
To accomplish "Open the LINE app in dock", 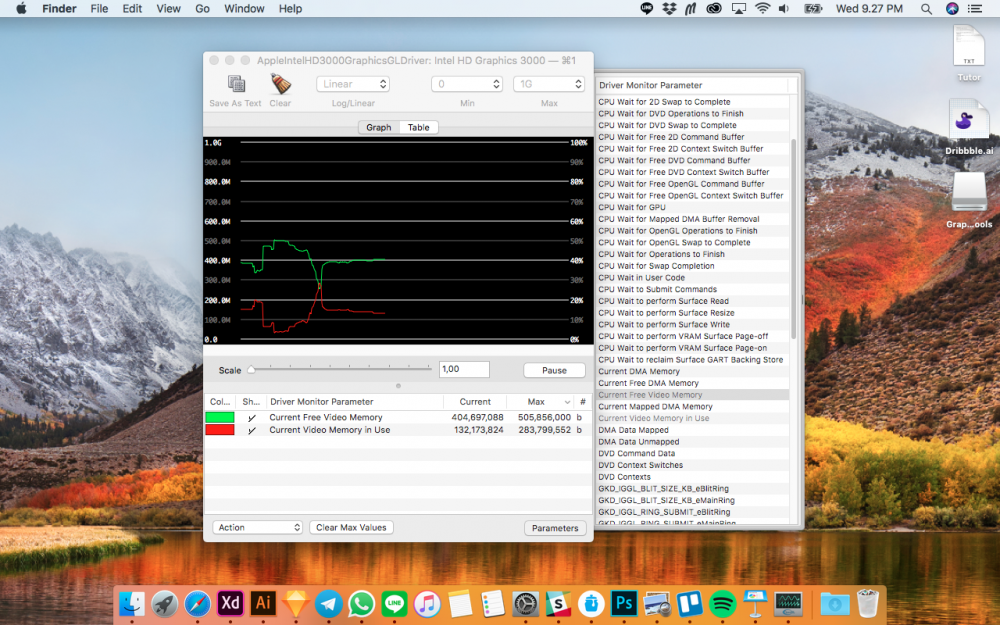I will click(x=394, y=603).
